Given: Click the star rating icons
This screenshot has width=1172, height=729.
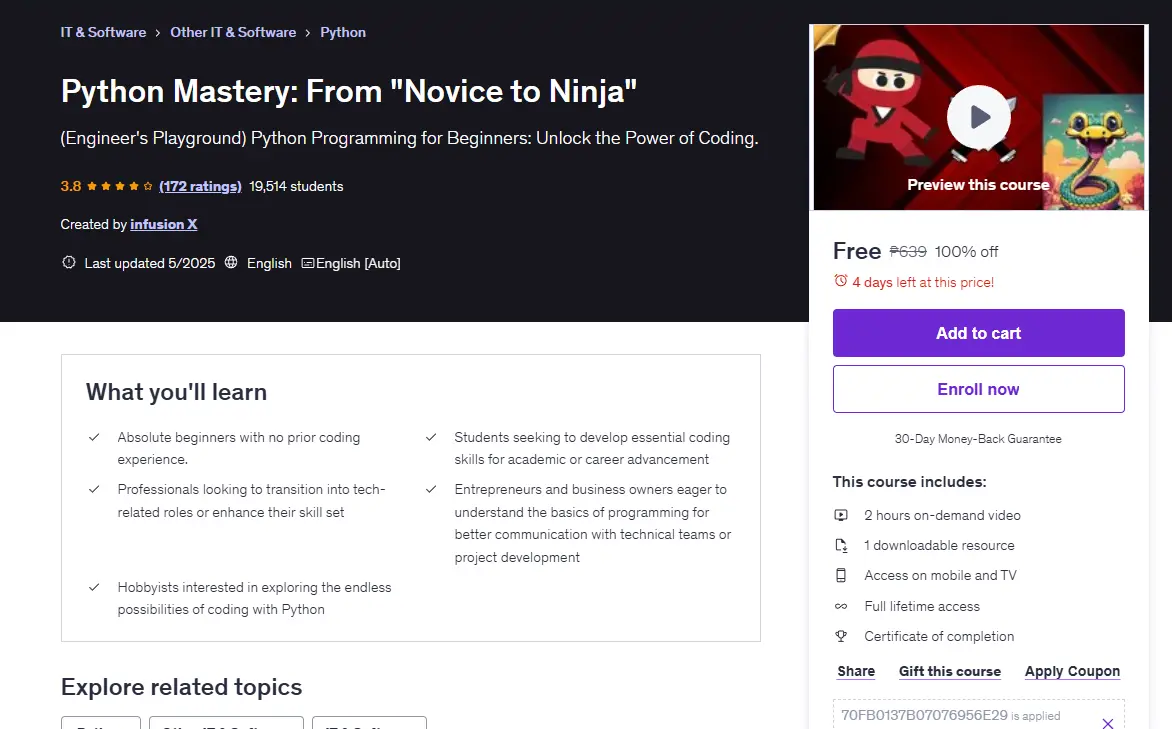Looking at the screenshot, I should click(x=120, y=186).
